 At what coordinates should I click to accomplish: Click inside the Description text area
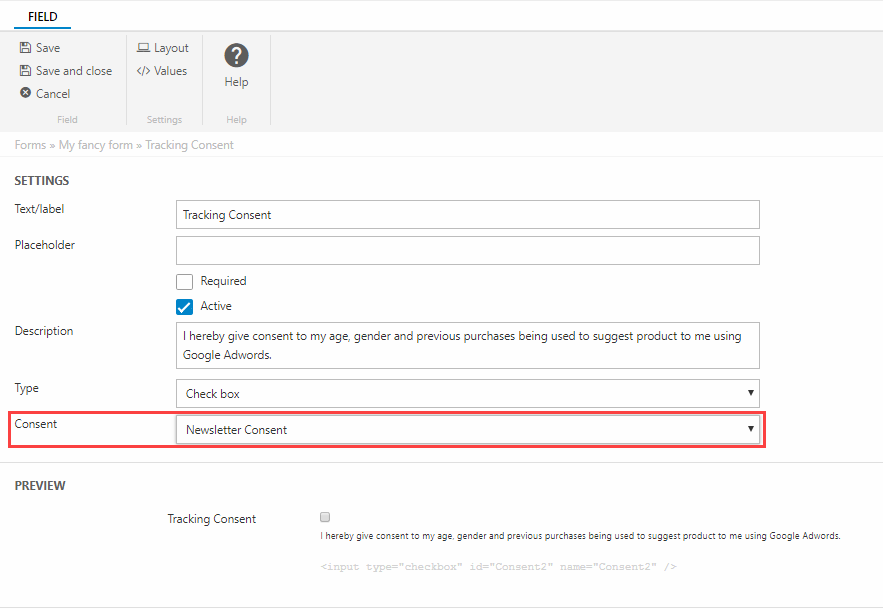(467, 345)
